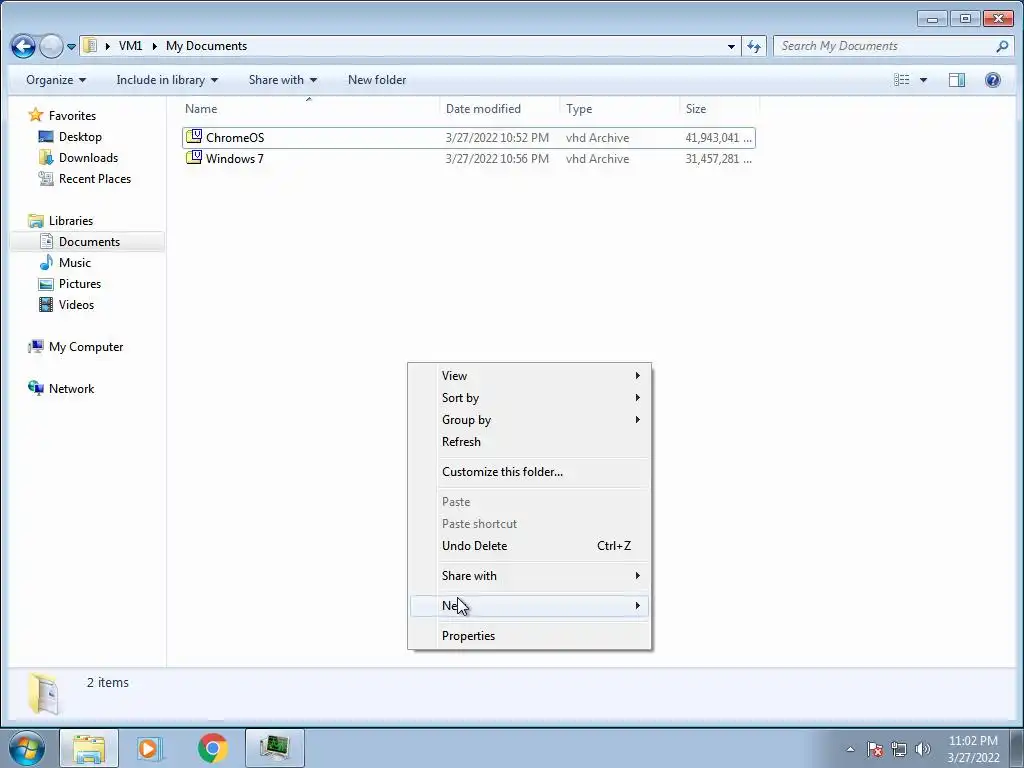The height and width of the screenshot is (768, 1024).
Task: Open Recent Places in Favorites
Action: coord(95,178)
